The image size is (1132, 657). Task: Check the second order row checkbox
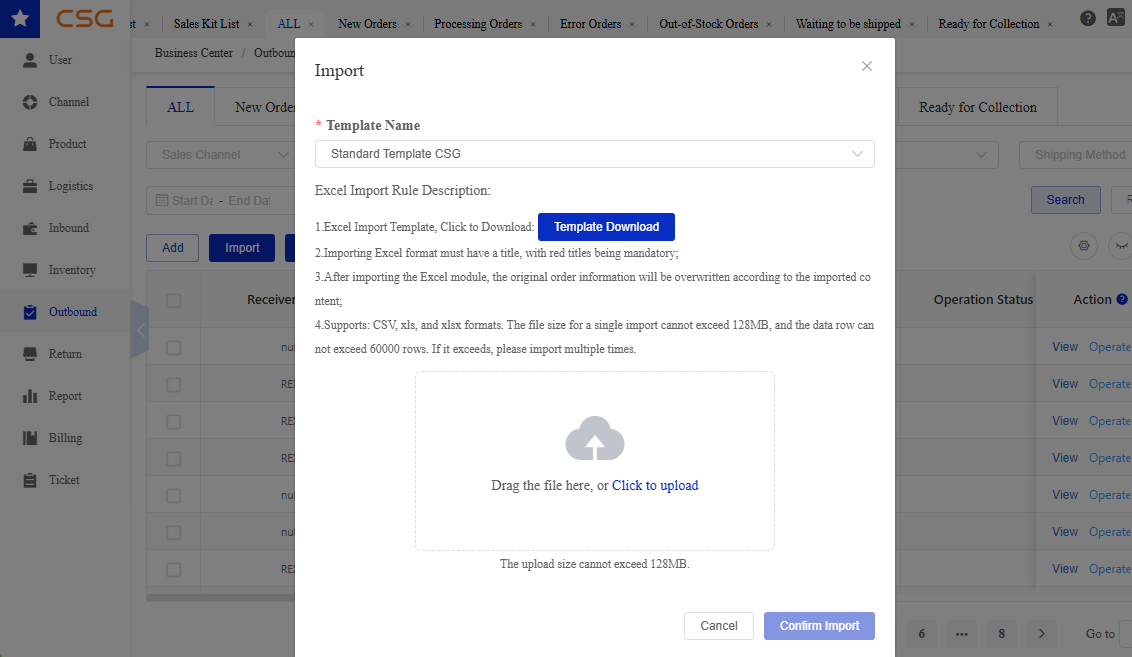(x=173, y=384)
